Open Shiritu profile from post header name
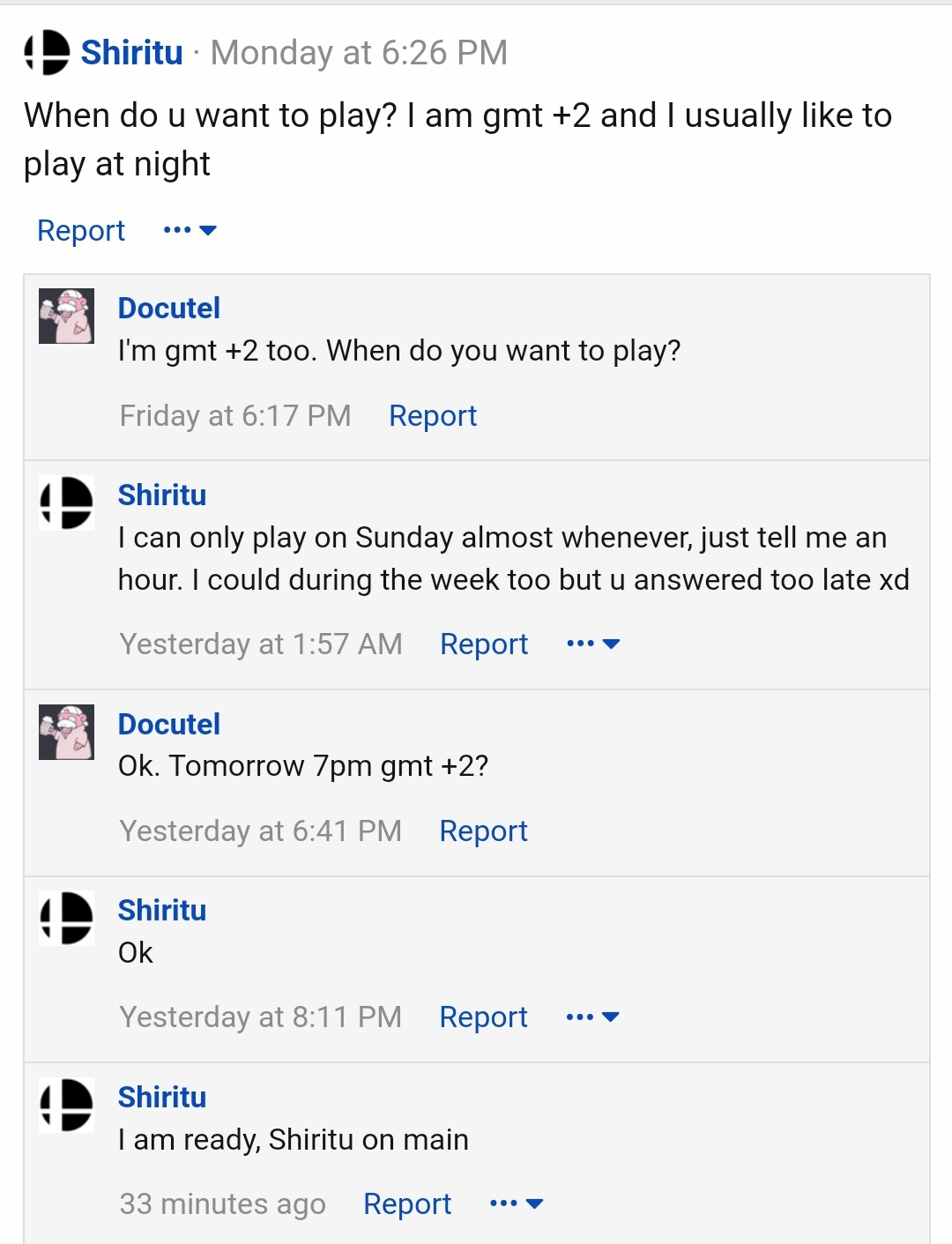The width and height of the screenshot is (952, 1244). click(132, 52)
